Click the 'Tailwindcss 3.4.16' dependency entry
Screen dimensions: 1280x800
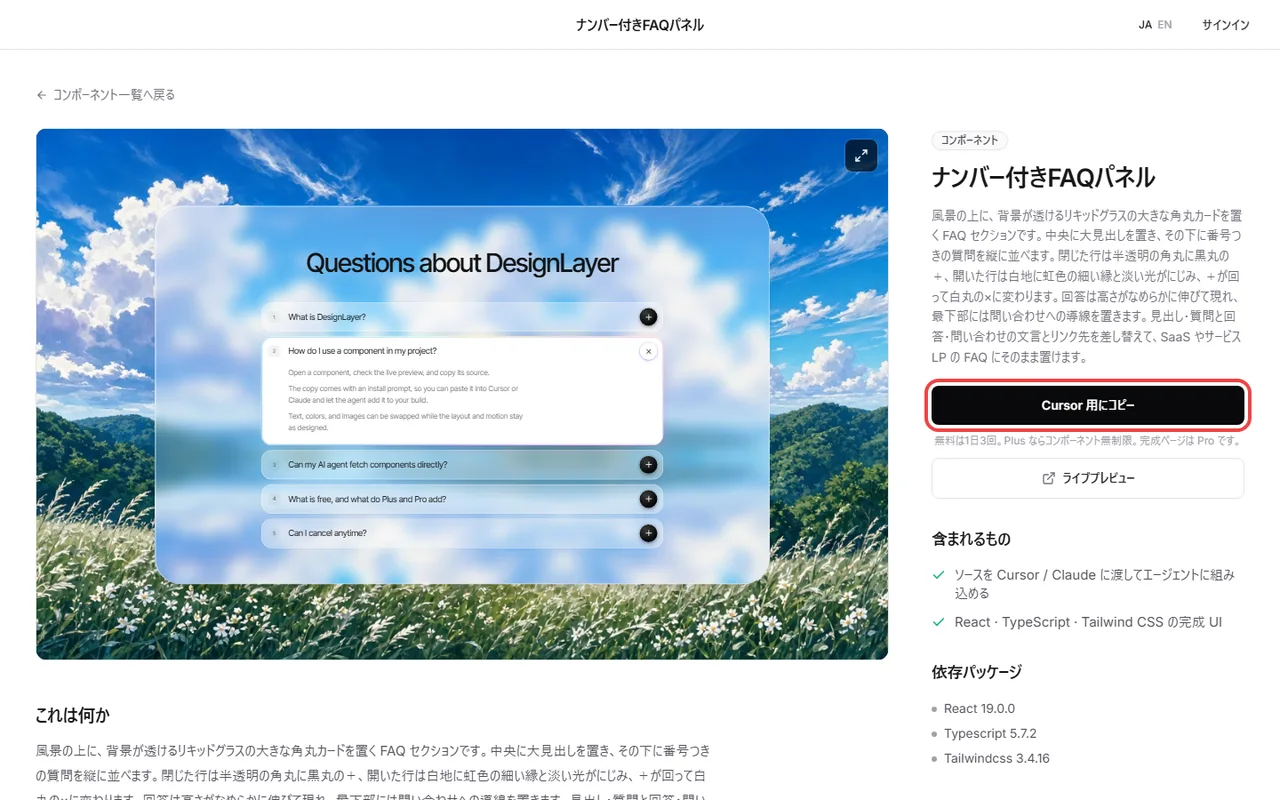[x=997, y=758]
